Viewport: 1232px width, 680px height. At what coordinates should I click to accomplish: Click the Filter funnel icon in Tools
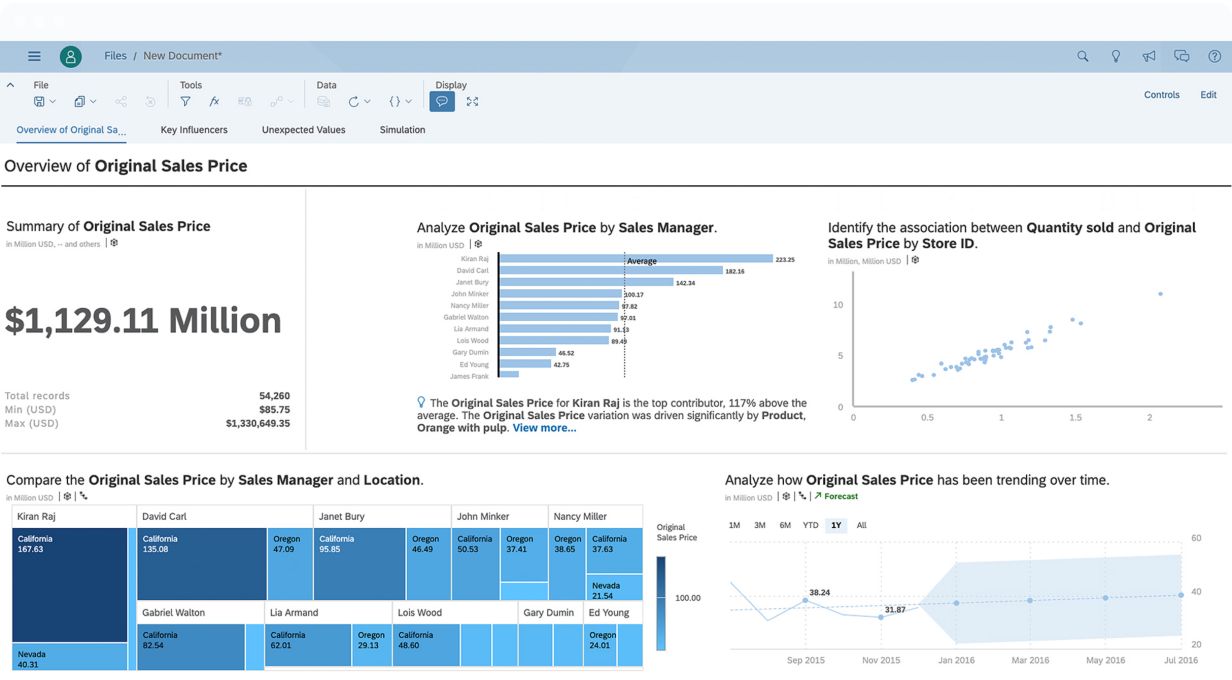(x=185, y=102)
